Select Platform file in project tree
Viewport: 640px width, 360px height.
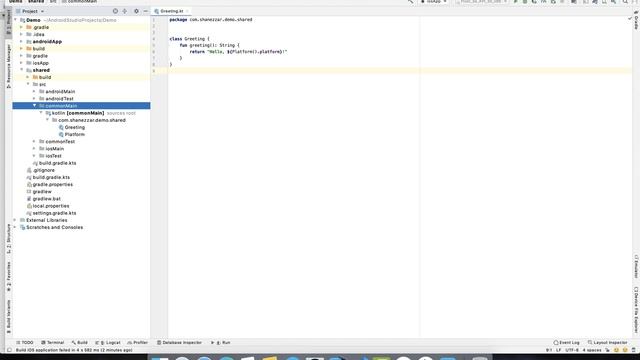pyautogui.click(x=74, y=134)
